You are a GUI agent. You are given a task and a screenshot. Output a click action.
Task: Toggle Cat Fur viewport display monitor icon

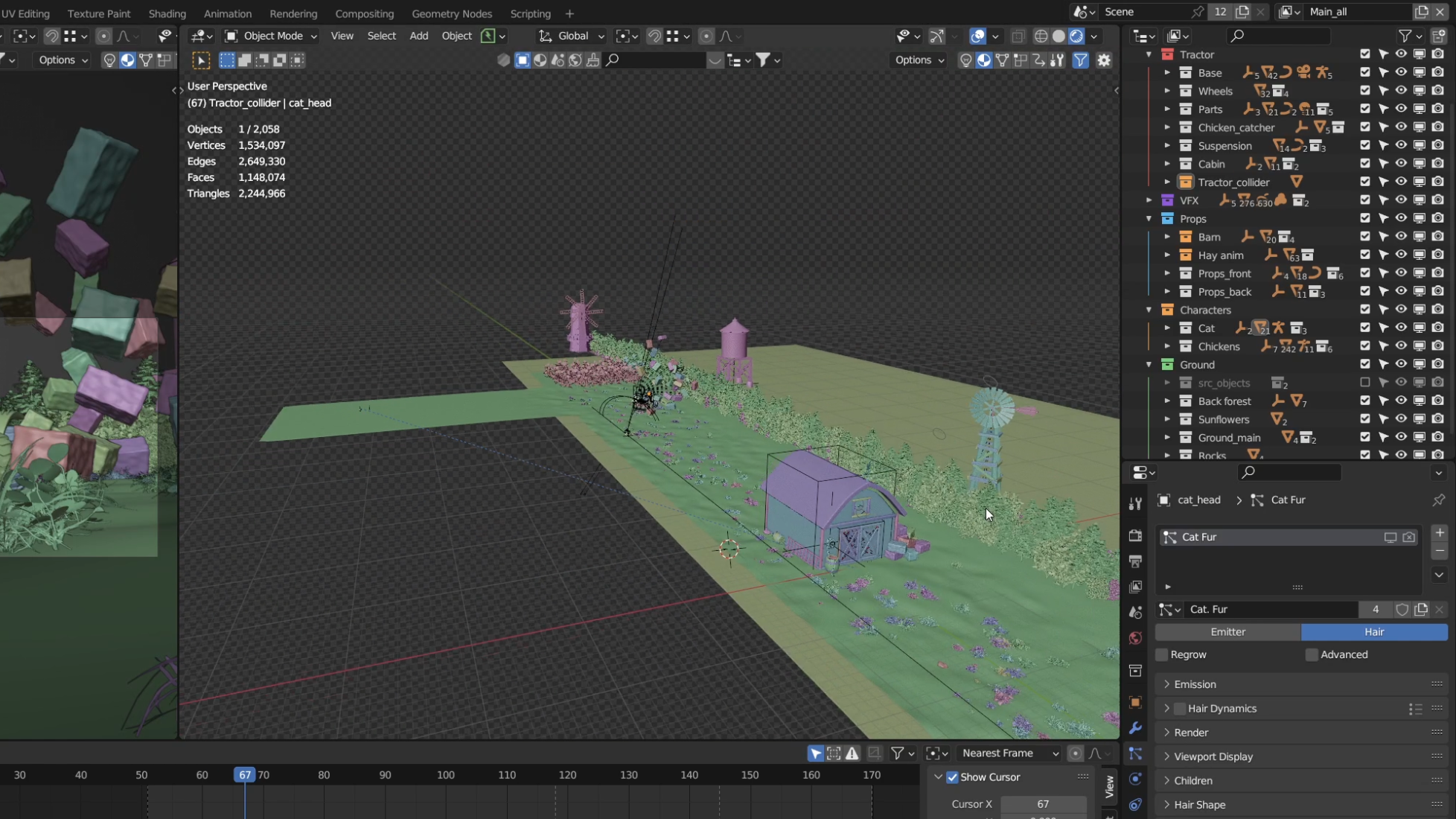pos(1390,537)
